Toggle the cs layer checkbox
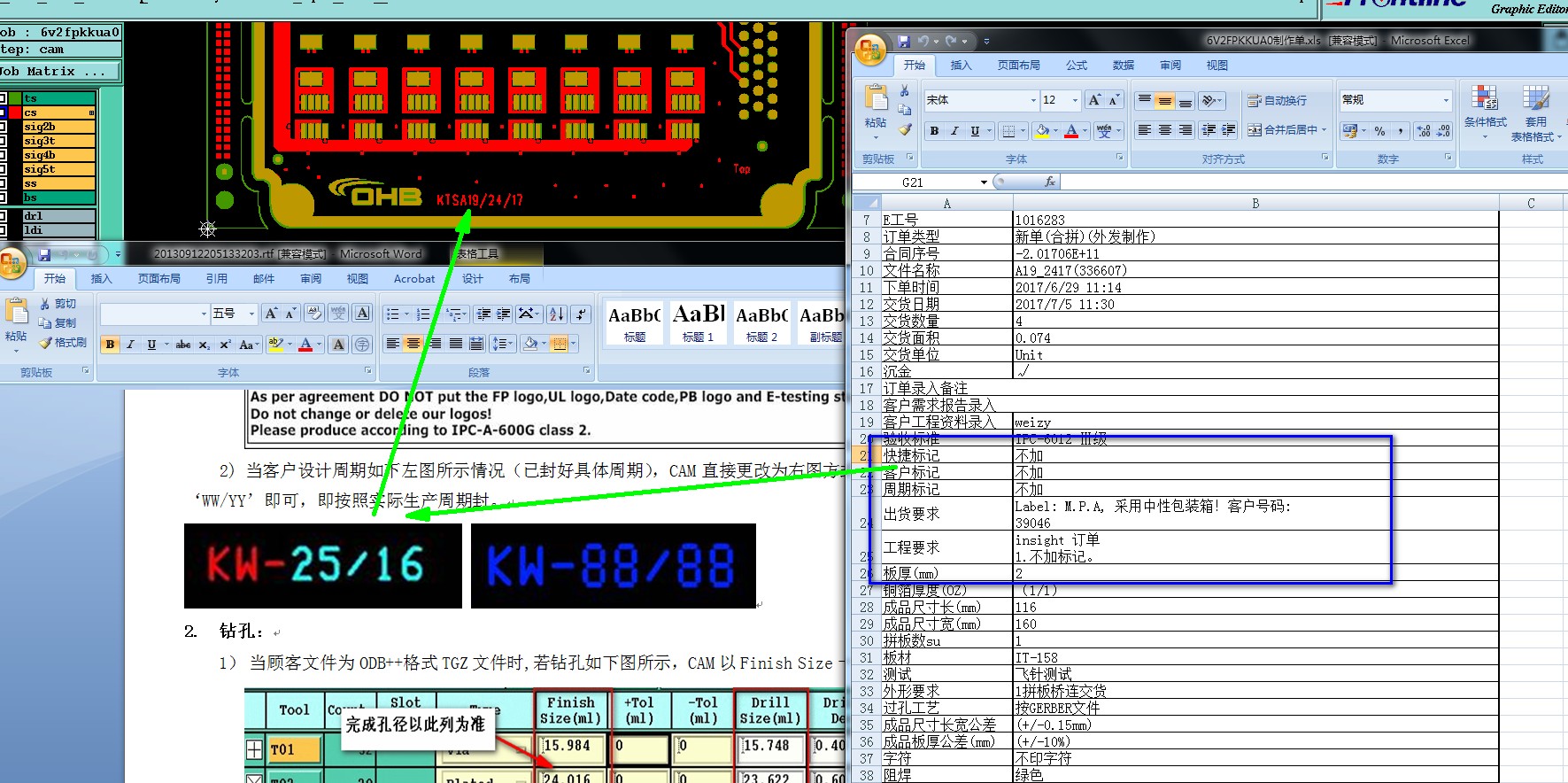The width and height of the screenshot is (1568, 783). click(4, 112)
